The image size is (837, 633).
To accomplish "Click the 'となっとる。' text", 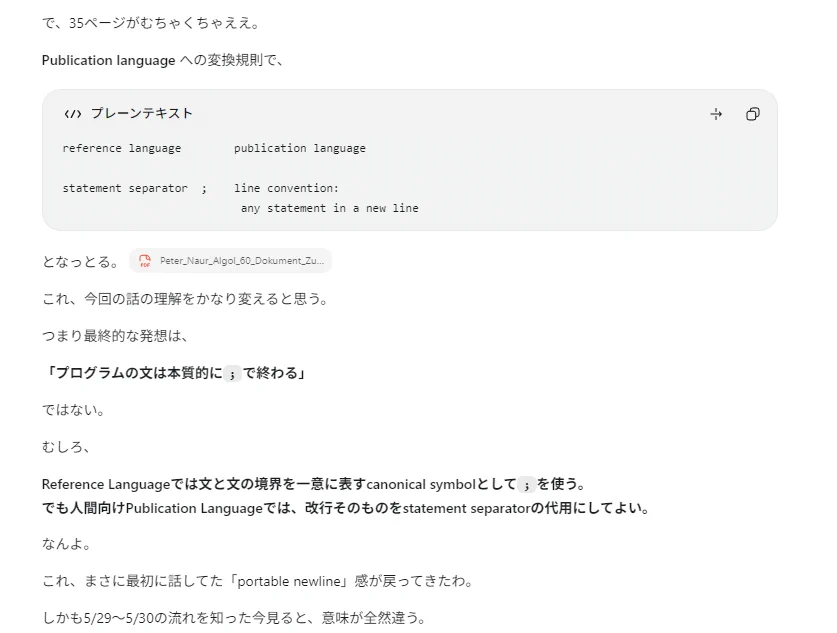I will [x=80, y=262].
